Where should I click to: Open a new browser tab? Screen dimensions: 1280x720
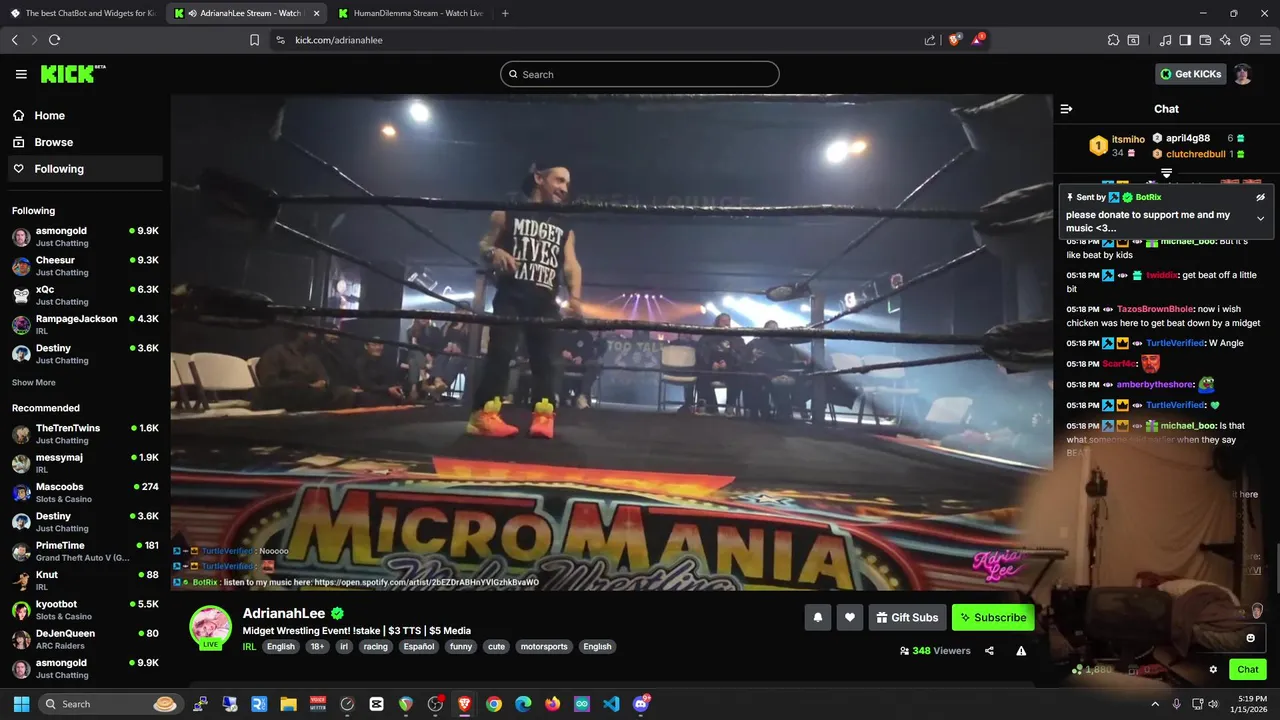(x=505, y=13)
